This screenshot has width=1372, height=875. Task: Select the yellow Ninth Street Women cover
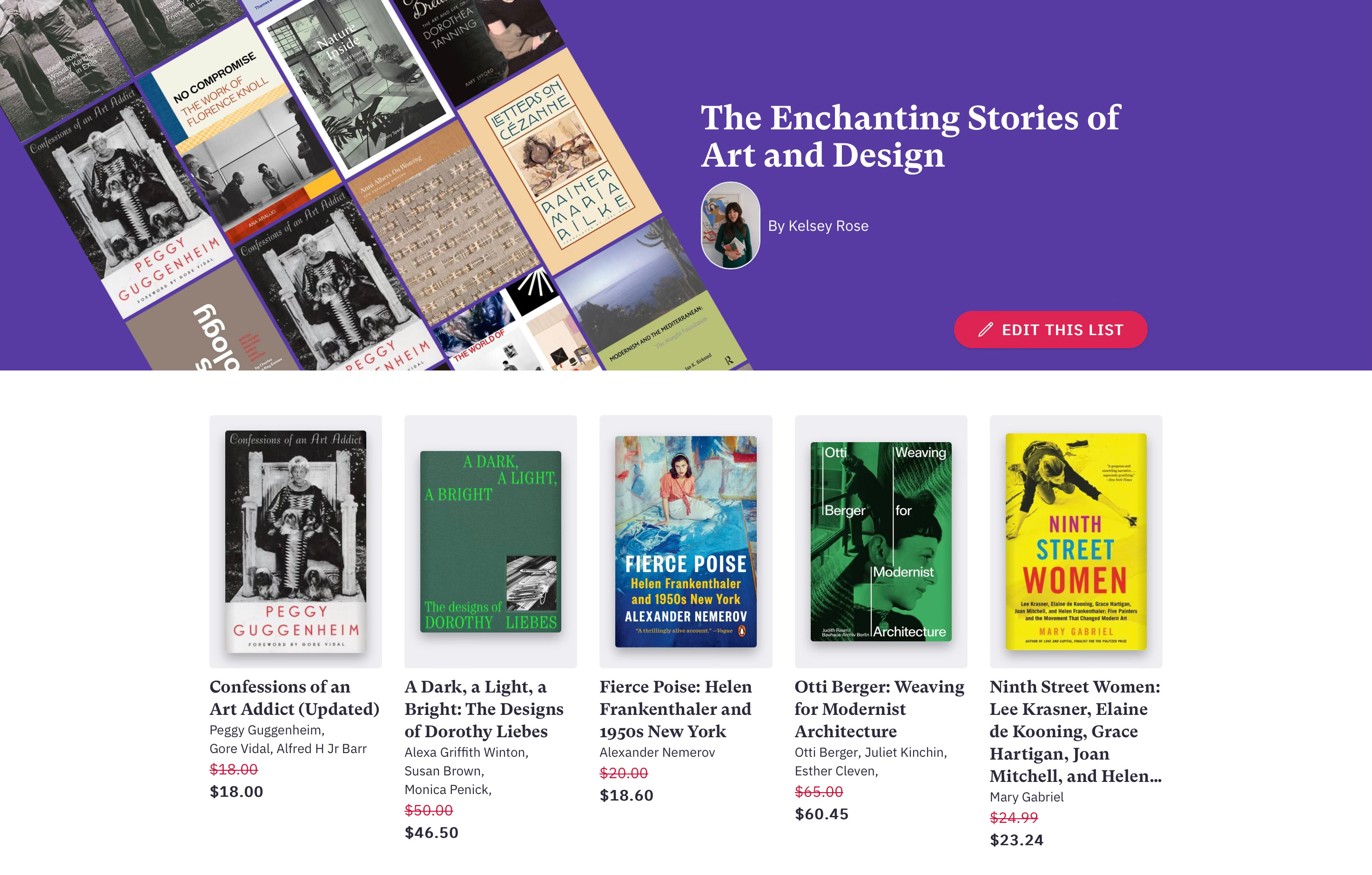pyautogui.click(x=1076, y=541)
